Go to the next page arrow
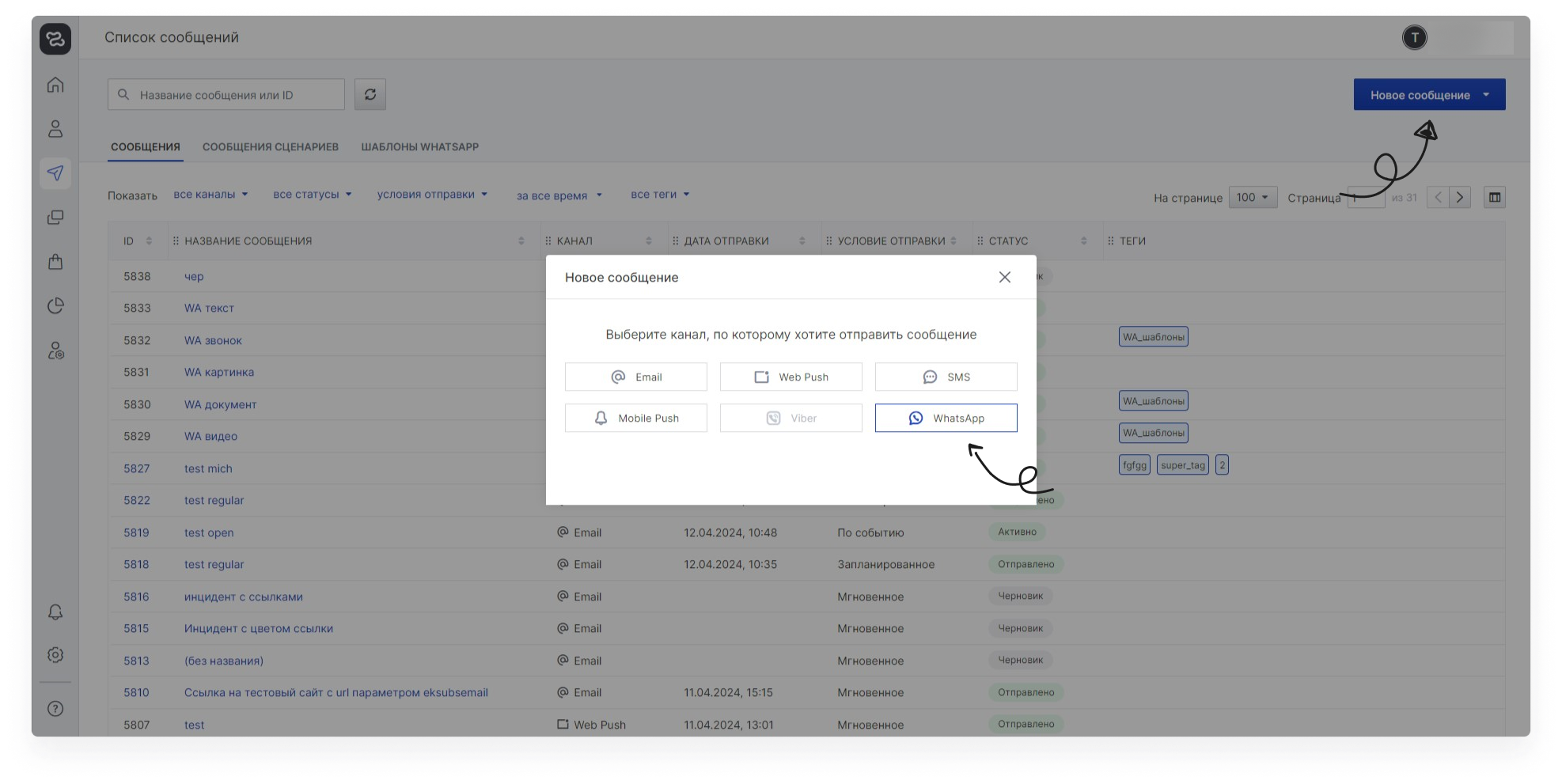 click(x=1460, y=198)
